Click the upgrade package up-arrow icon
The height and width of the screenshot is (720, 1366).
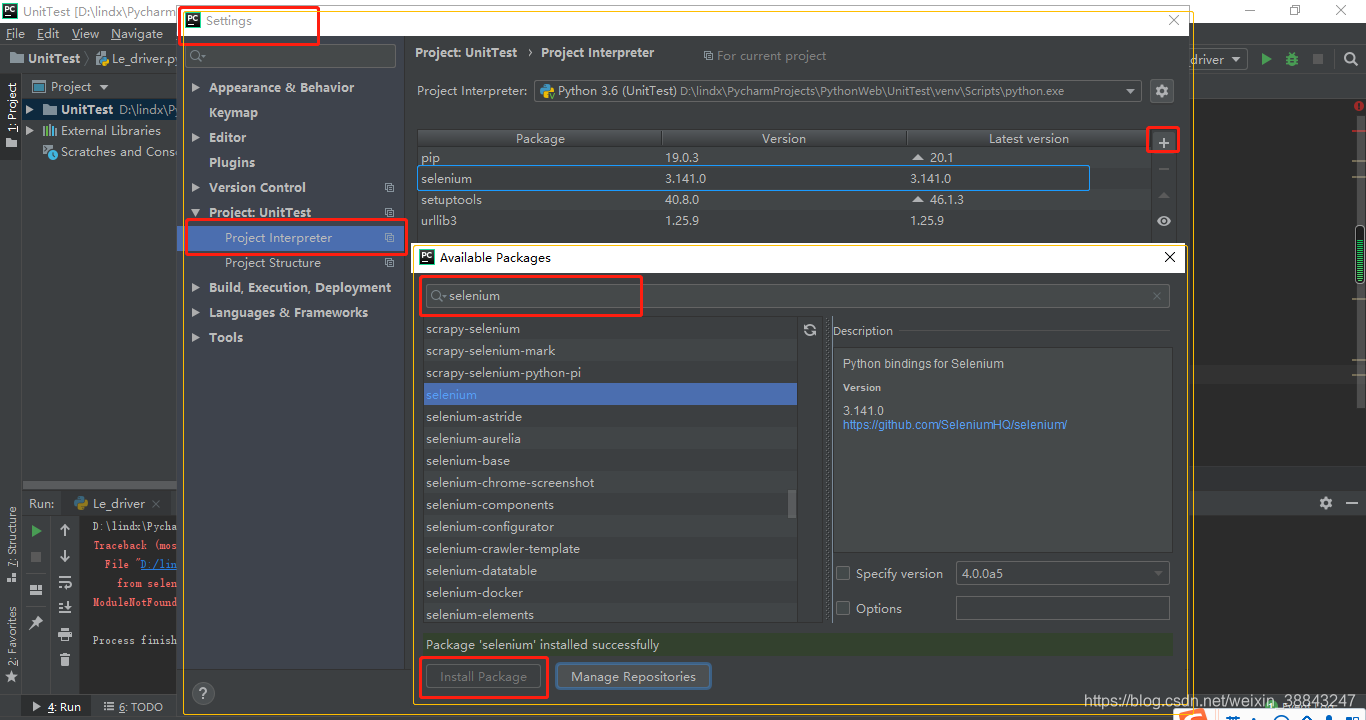click(1163, 195)
